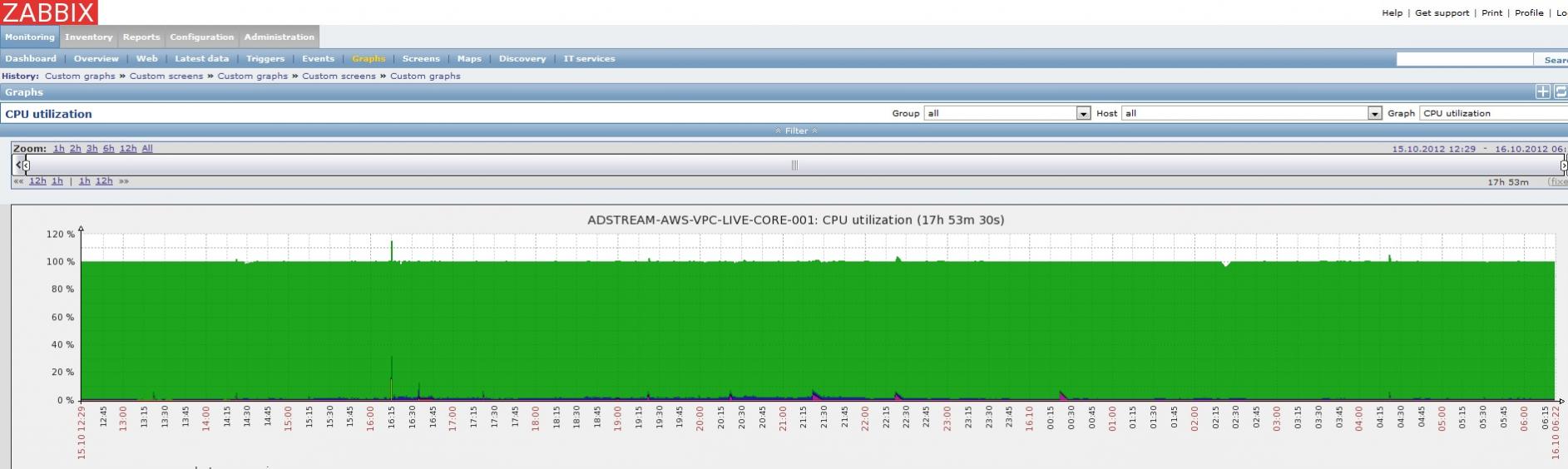Click the Help link

coord(1392,13)
